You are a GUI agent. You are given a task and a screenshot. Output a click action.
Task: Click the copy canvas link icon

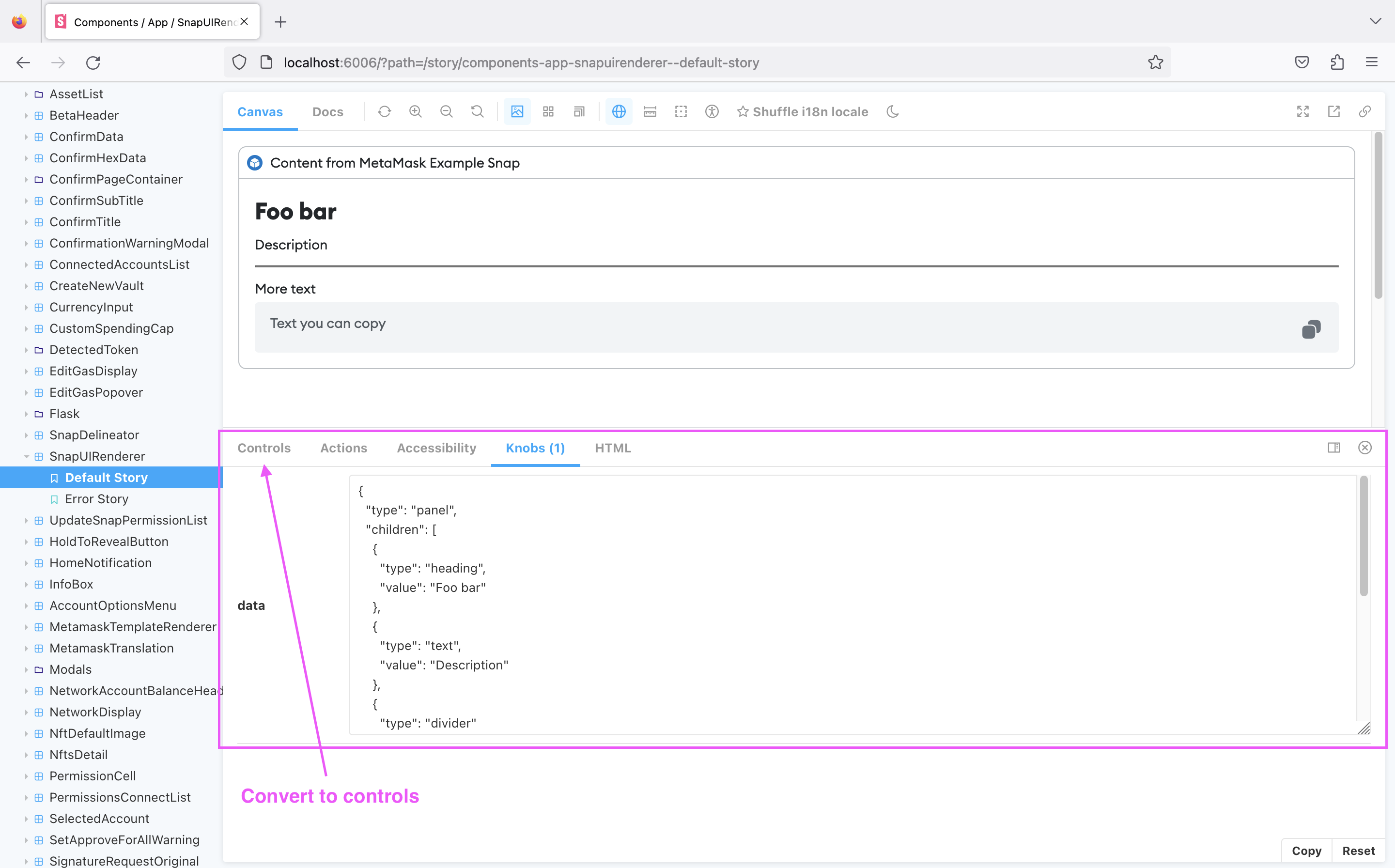pos(1364,111)
